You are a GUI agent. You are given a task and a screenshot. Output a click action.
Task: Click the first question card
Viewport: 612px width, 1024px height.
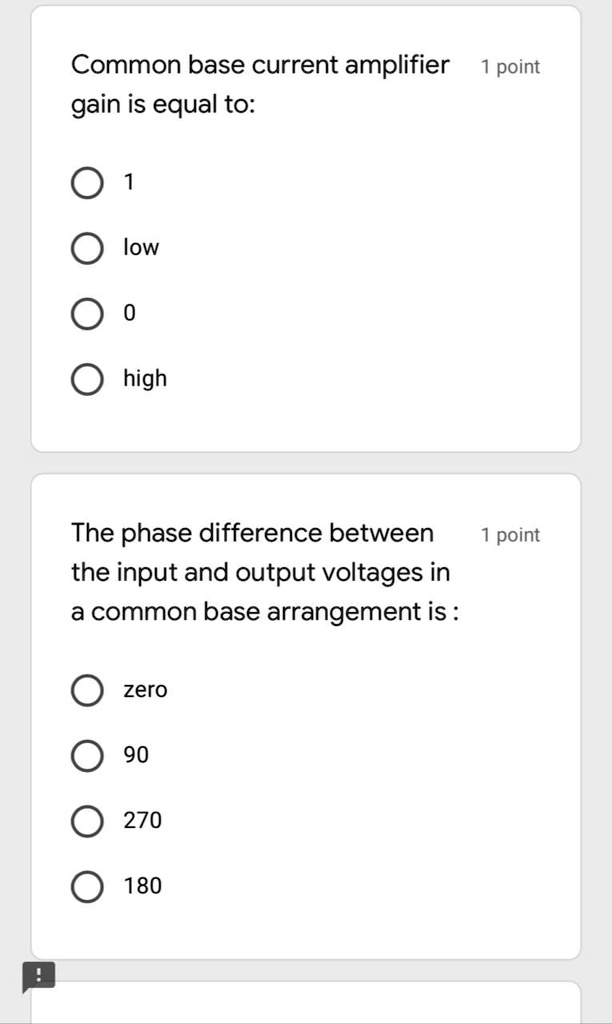click(306, 225)
